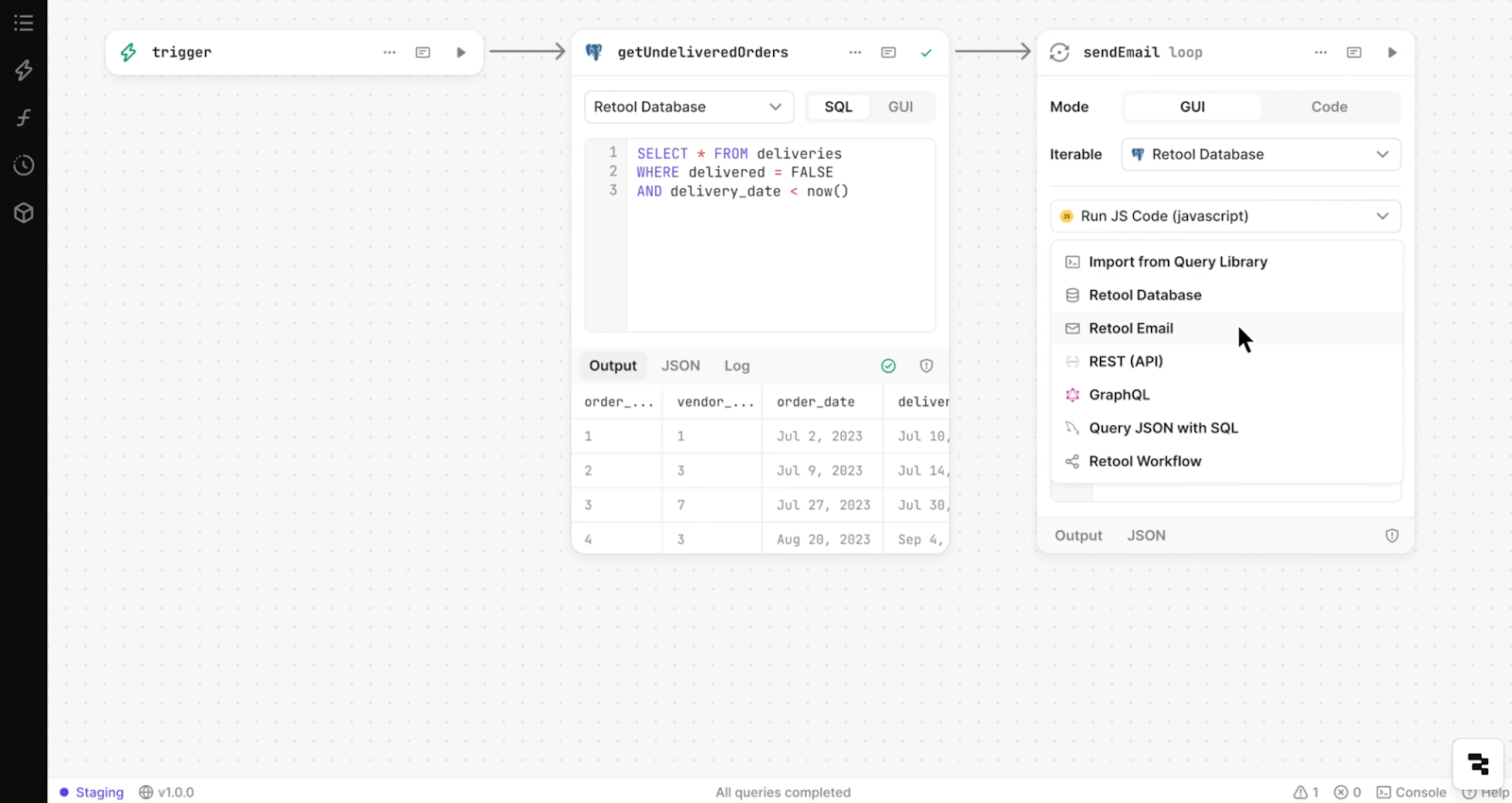Select Import from Query Library option

click(x=1227, y=262)
